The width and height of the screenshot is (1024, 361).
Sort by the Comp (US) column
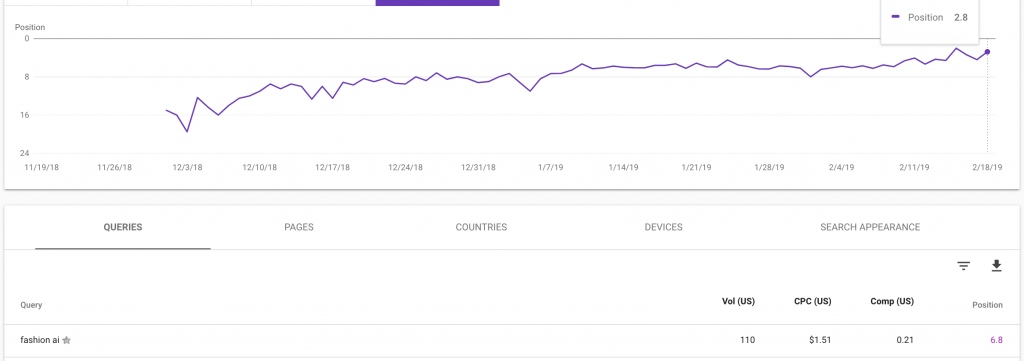click(892, 302)
